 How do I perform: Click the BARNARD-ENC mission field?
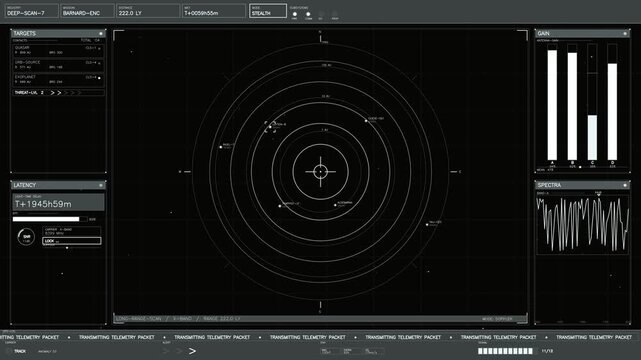click(x=87, y=11)
